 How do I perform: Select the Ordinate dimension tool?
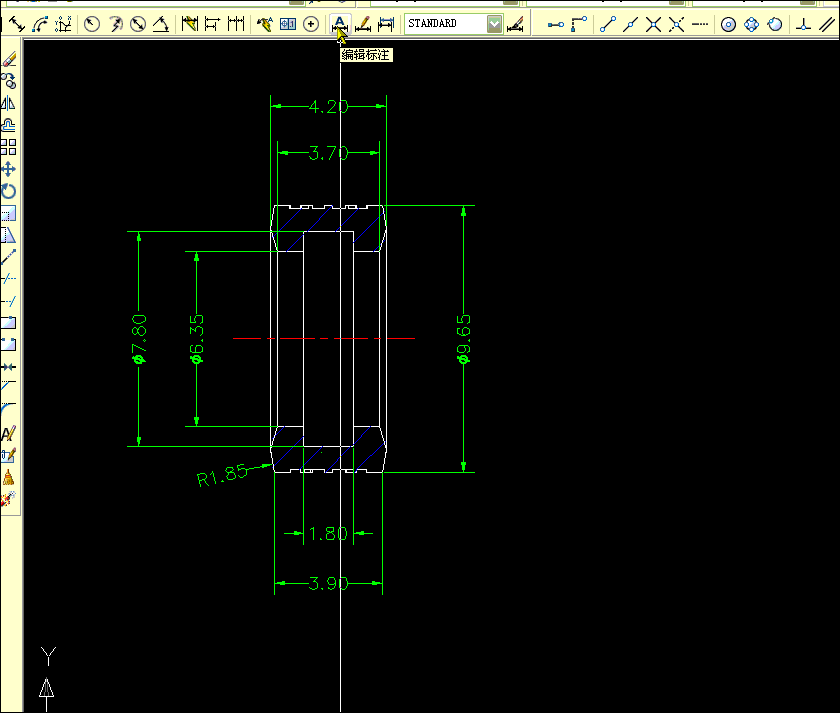pyautogui.click(x=64, y=24)
